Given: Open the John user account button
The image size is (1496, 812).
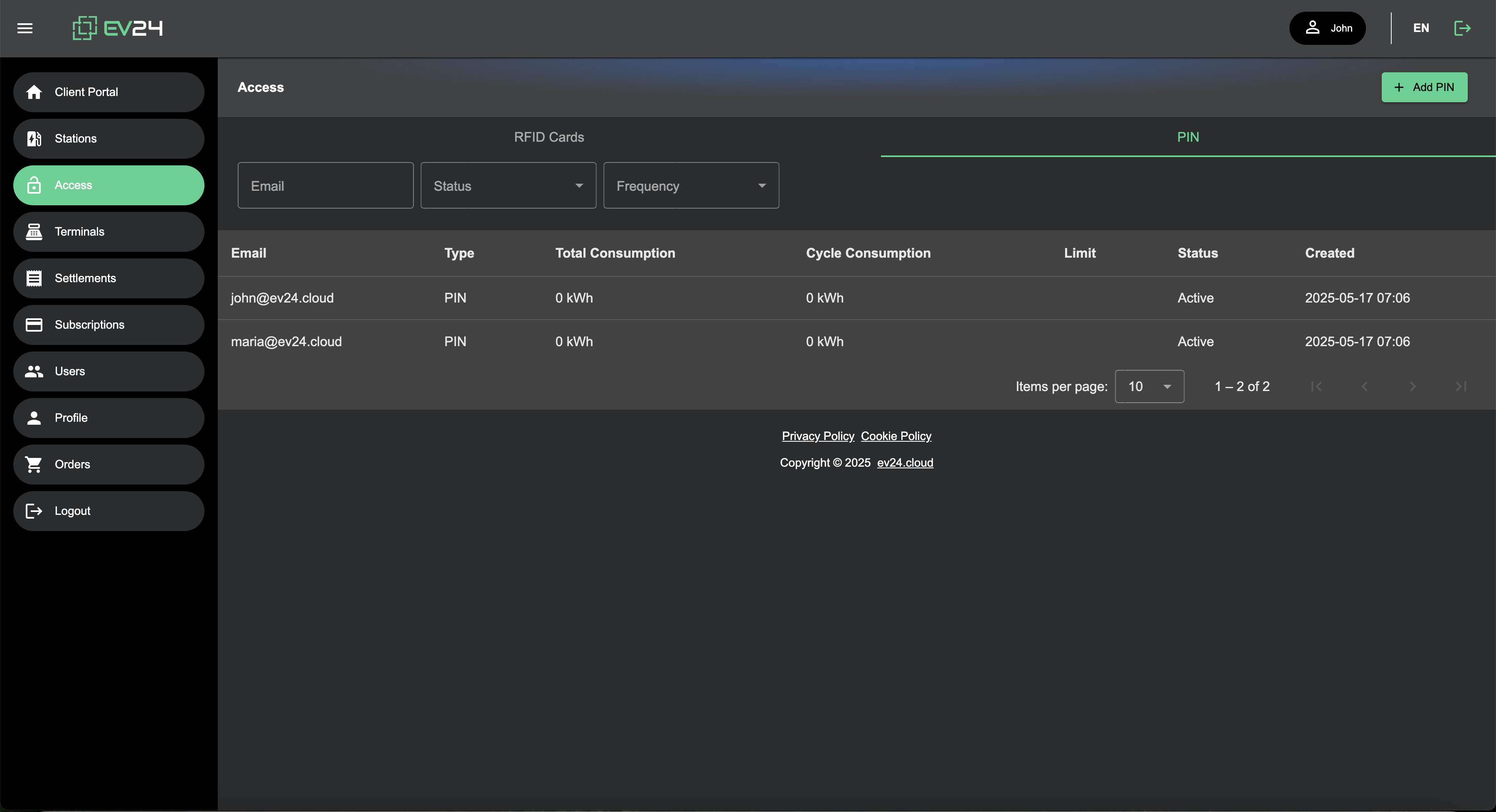Looking at the screenshot, I should coord(1327,28).
